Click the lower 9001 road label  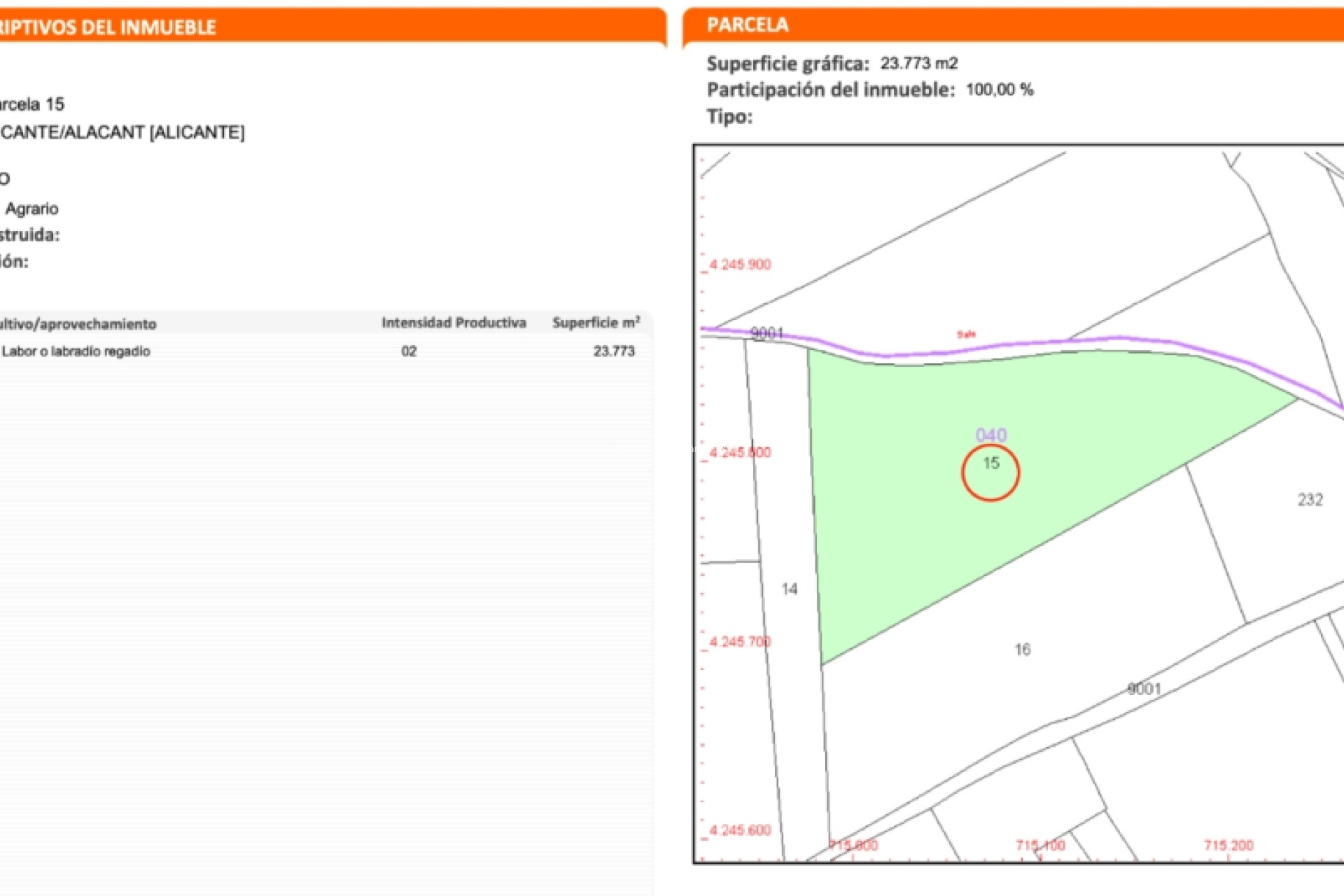pos(1144,689)
